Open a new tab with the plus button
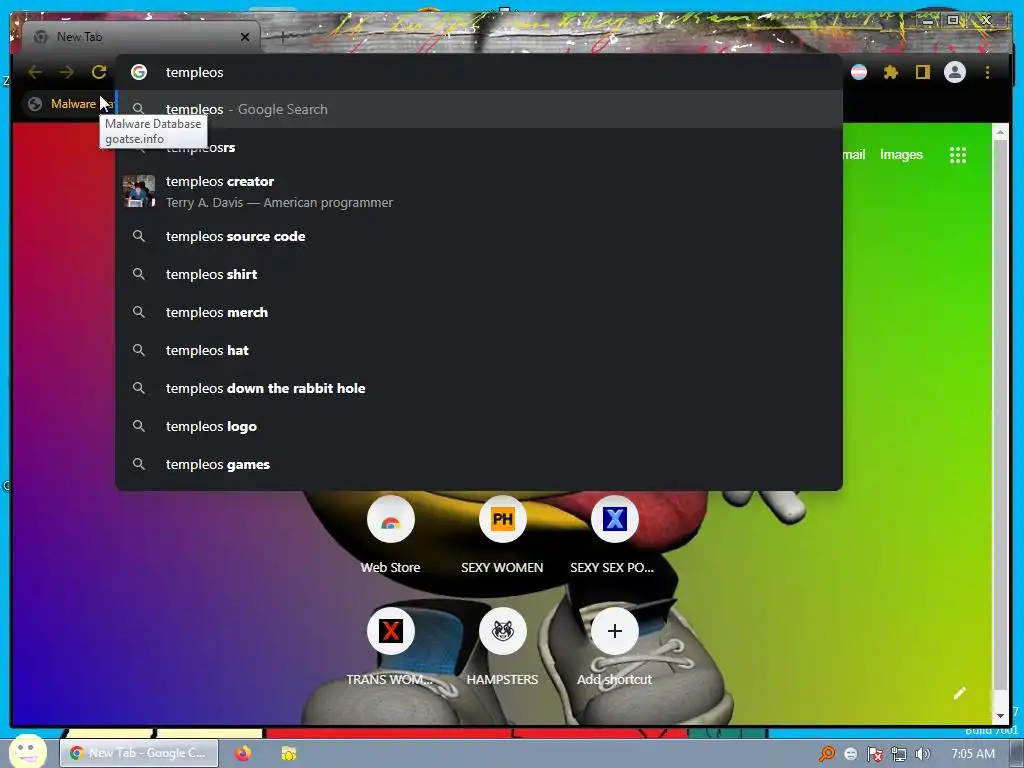This screenshot has width=1024, height=768. [x=282, y=37]
